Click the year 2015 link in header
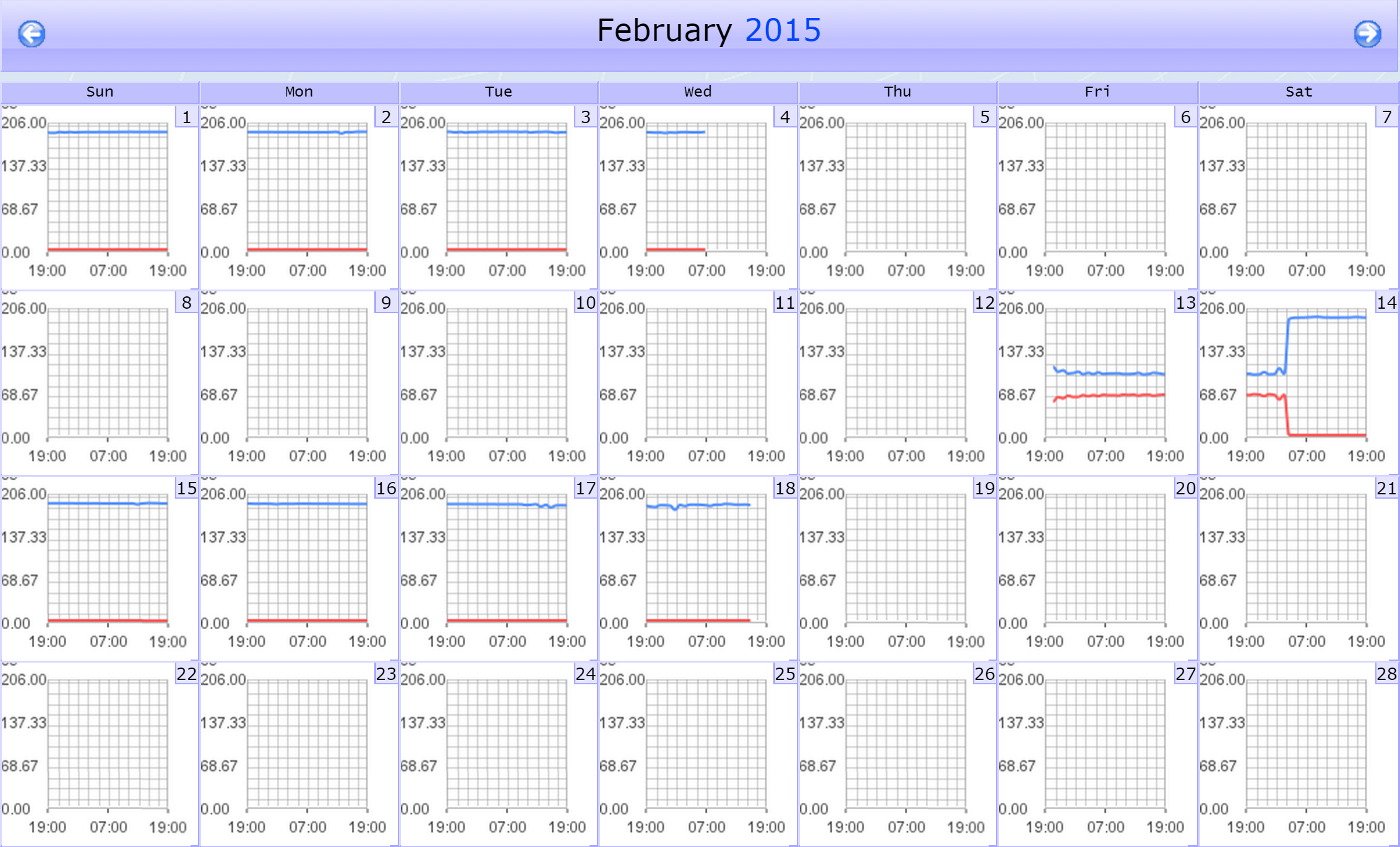 click(x=783, y=30)
